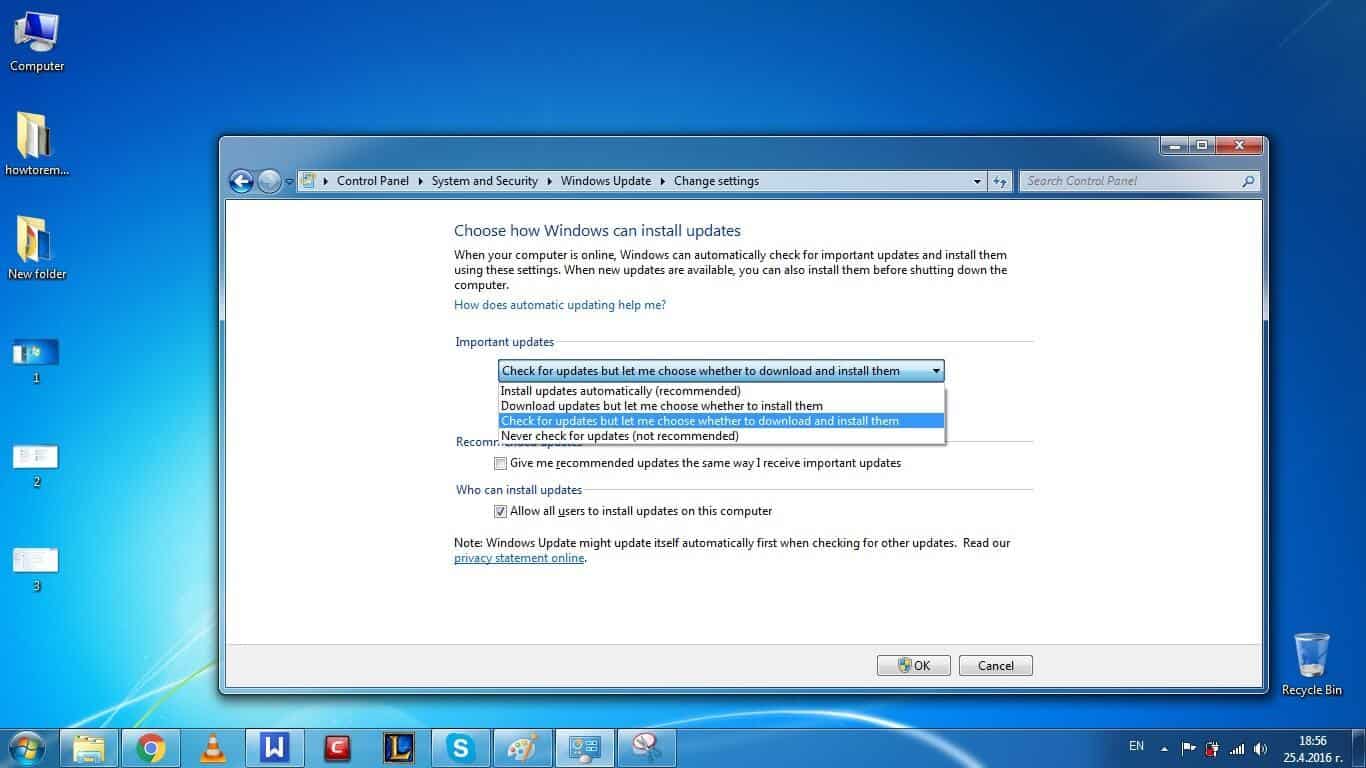This screenshot has height=768, width=1366.
Task: Expand hidden icons in the system tray
Action: (x=1162, y=747)
